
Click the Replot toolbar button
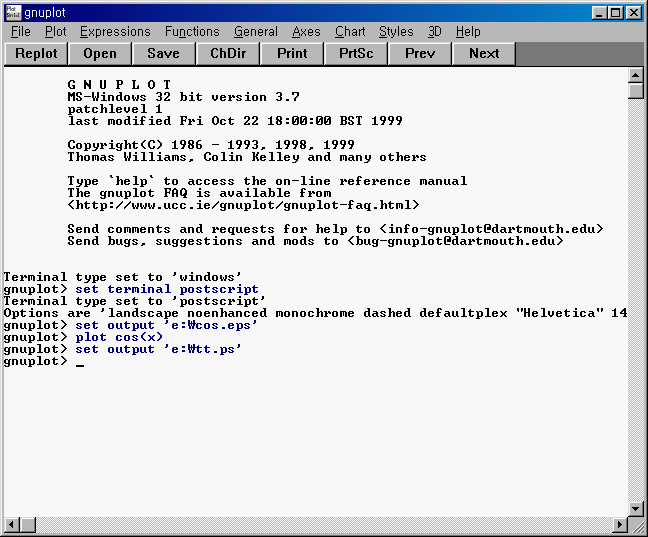[36, 54]
